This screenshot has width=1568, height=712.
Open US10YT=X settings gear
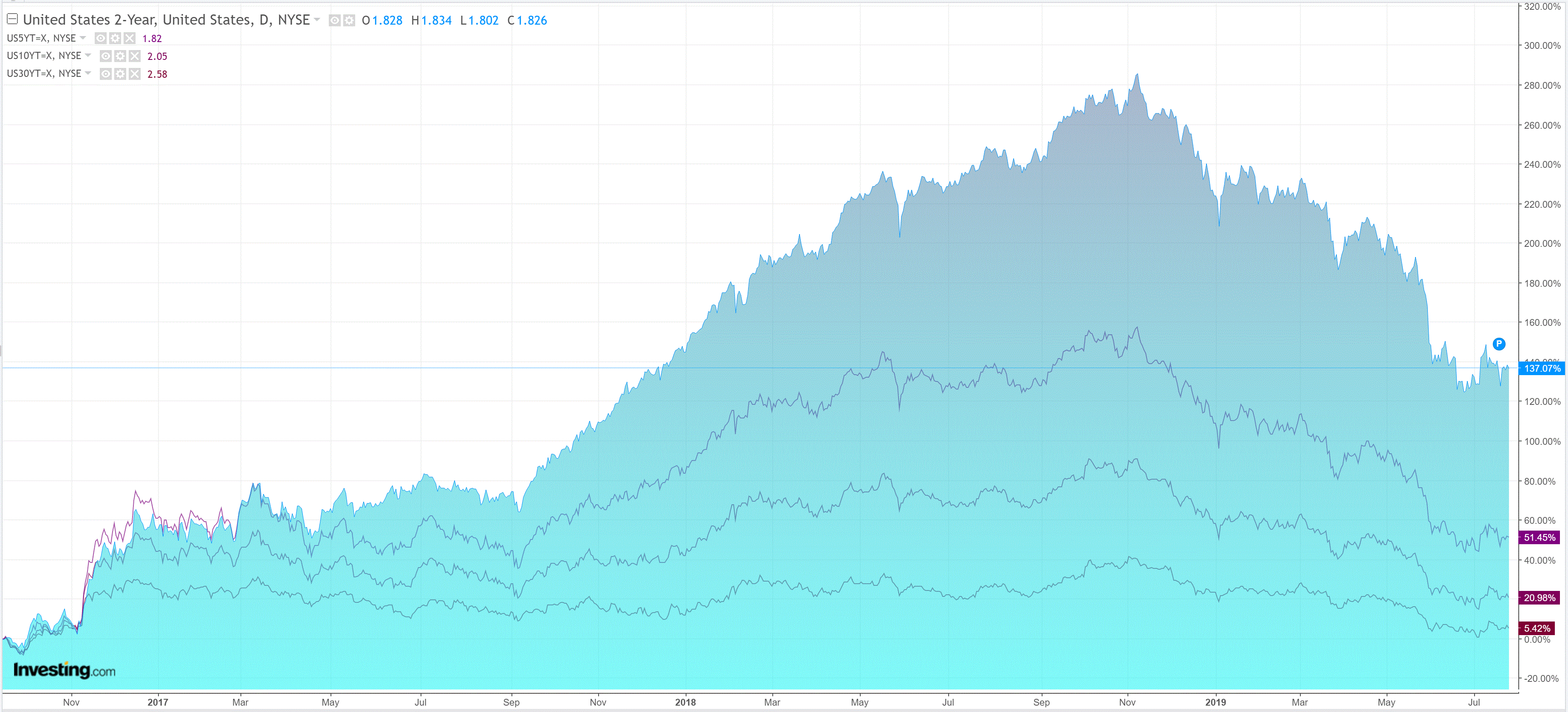click(x=120, y=56)
